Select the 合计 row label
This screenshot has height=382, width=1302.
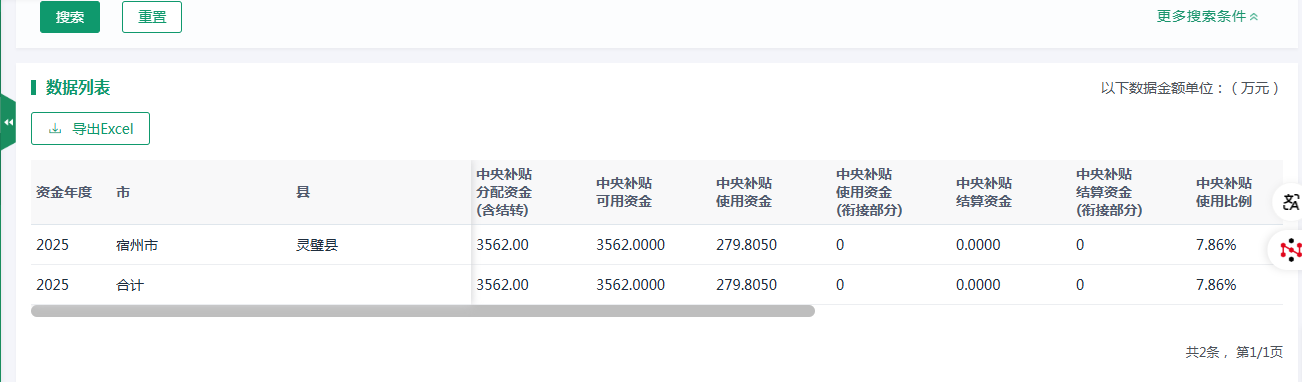coord(130,285)
